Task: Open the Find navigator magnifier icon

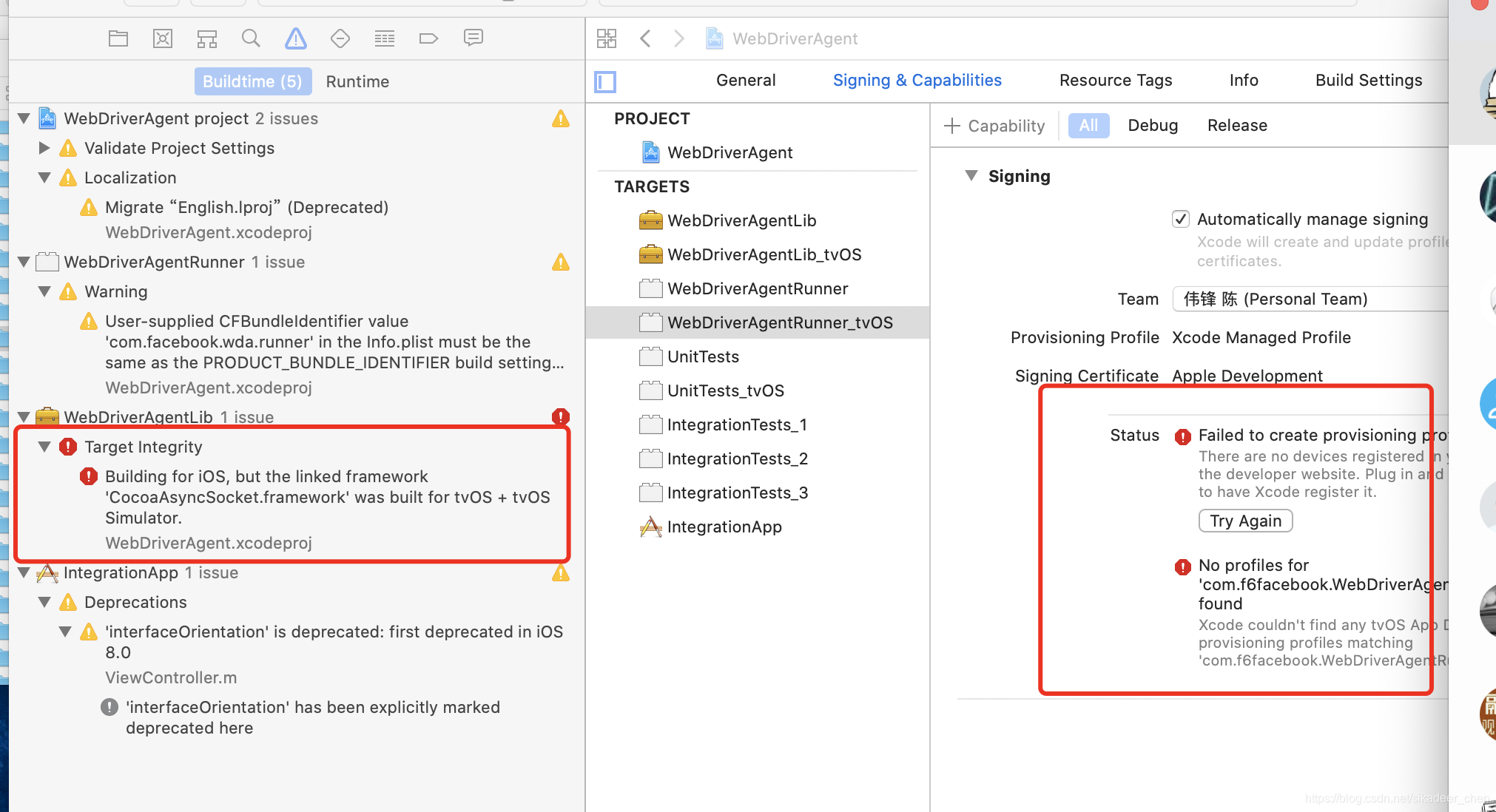Action: pos(251,38)
